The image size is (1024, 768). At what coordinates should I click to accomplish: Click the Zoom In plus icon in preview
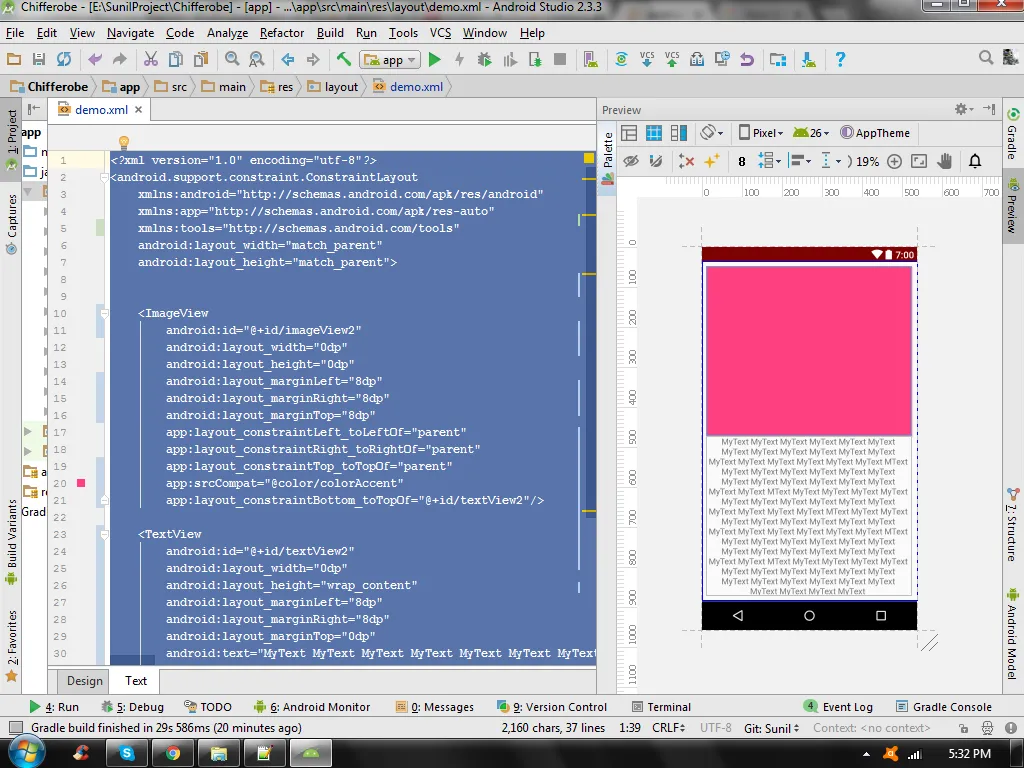894,161
